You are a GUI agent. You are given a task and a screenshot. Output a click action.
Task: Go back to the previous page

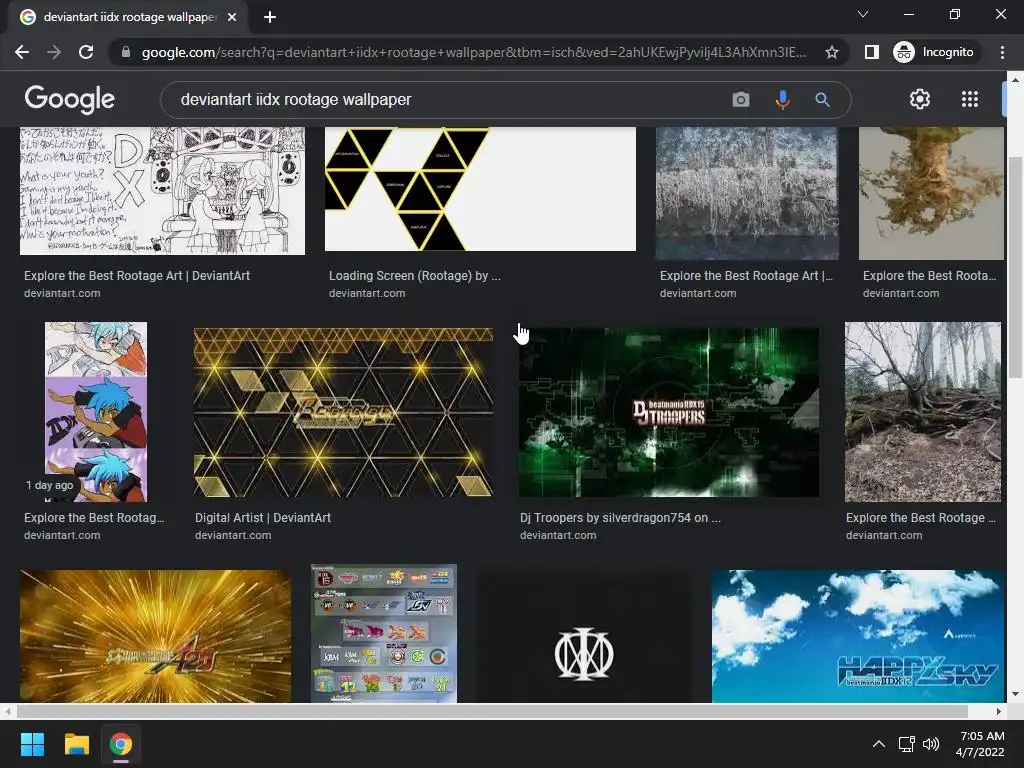coord(22,52)
